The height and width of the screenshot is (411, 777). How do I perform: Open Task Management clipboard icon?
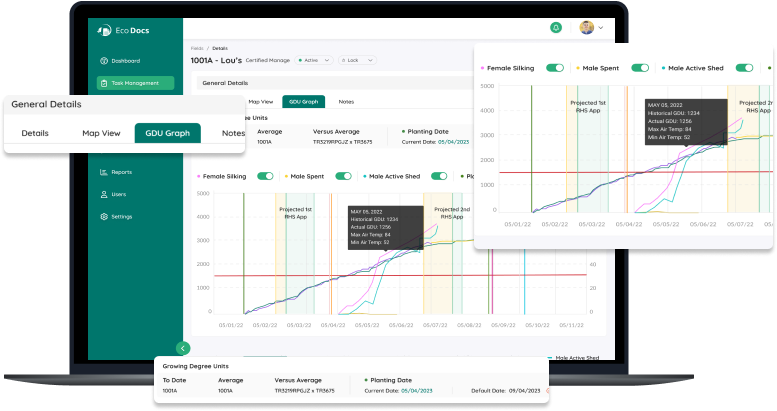(x=104, y=83)
